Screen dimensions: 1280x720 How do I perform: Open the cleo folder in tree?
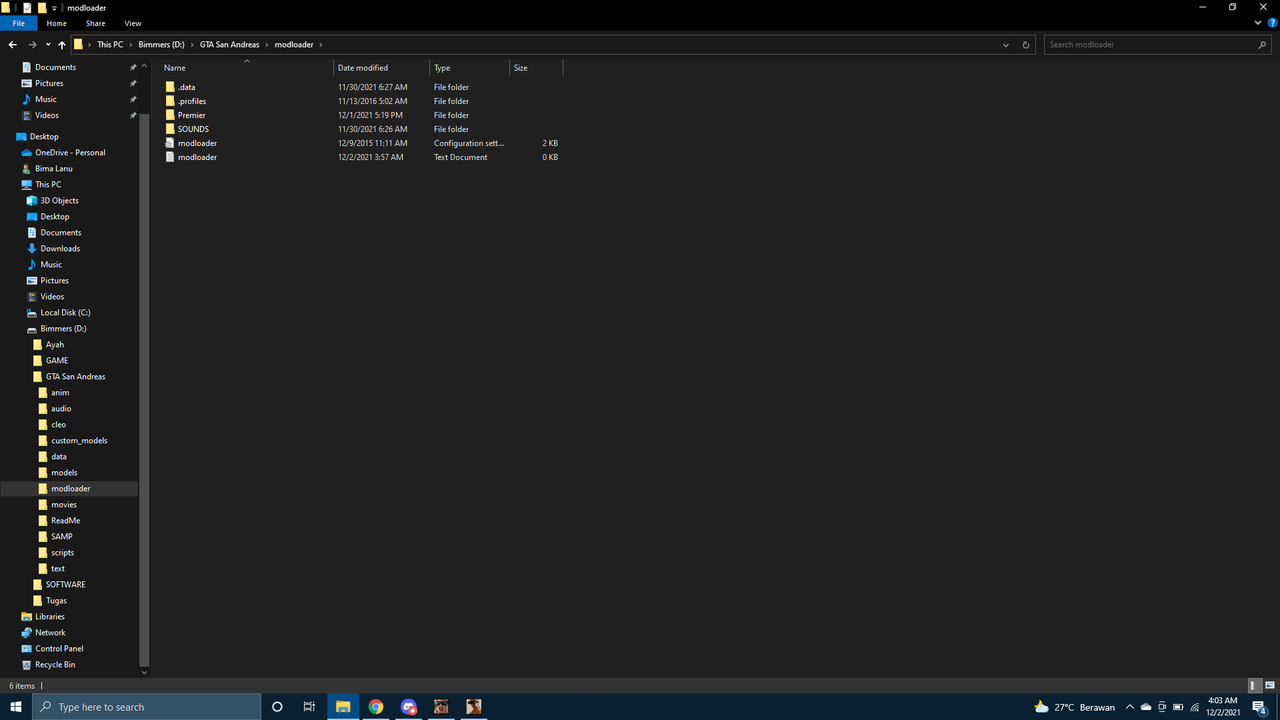pos(58,424)
